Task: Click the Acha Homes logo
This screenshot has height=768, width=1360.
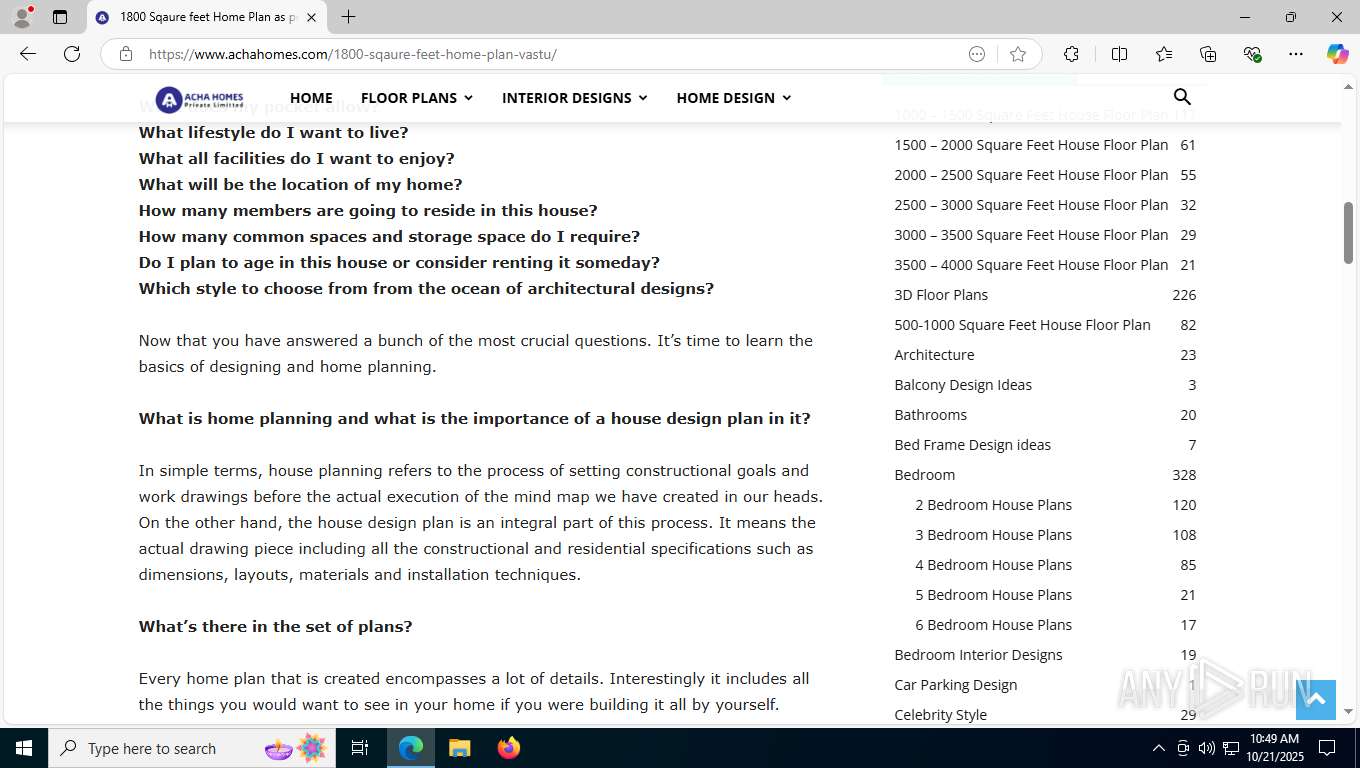Action: pos(200,98)
